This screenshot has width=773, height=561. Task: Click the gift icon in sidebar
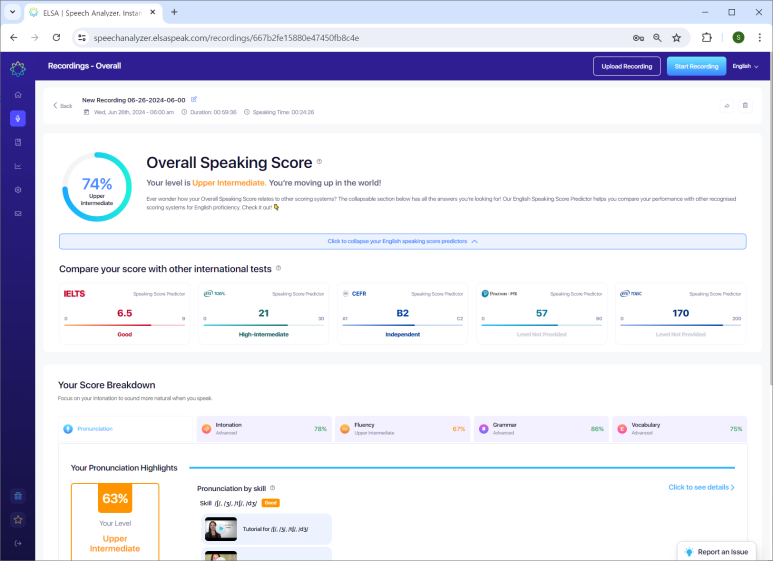tap(18, 496)
